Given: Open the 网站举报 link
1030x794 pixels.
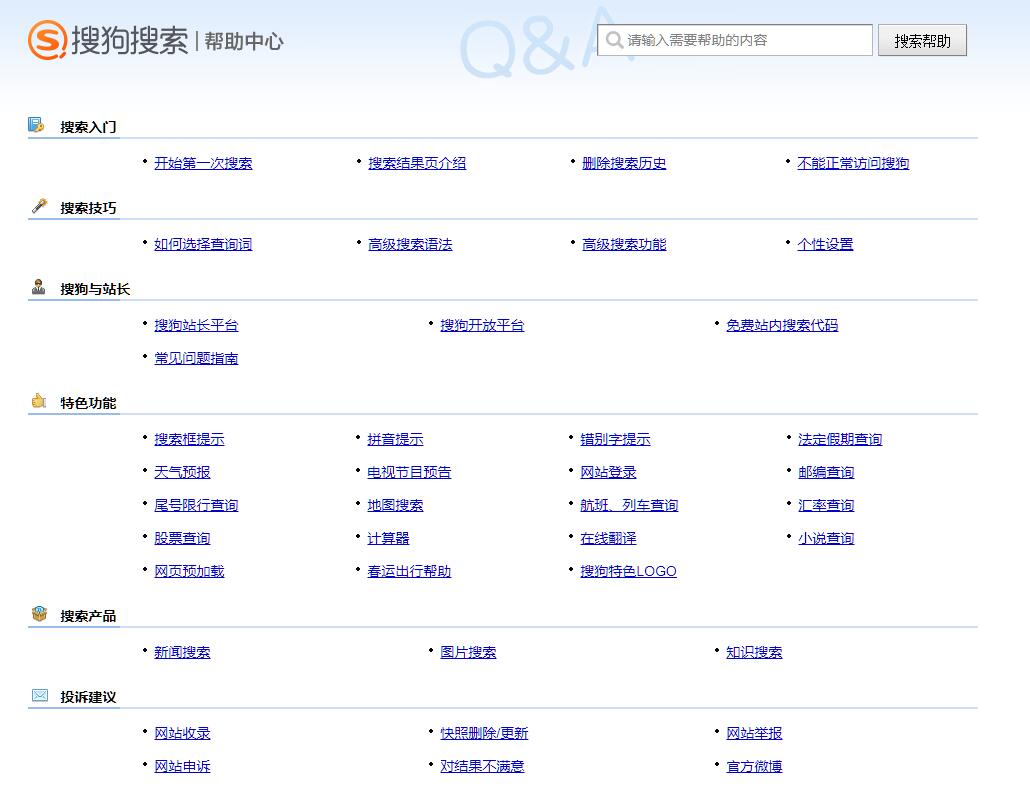Looking at the screenshot, I should pos(754,734).
